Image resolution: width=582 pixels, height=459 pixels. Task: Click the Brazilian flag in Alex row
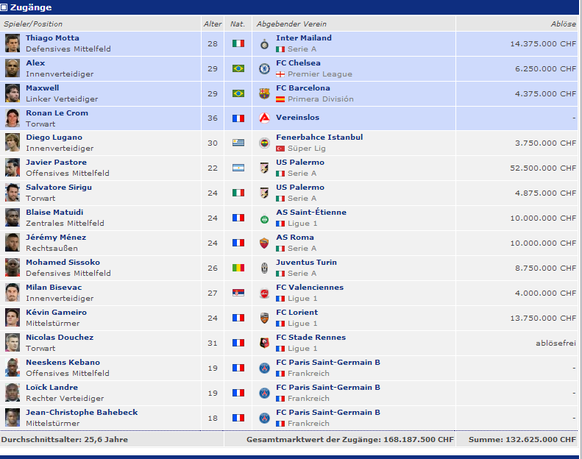click(238, 68)
